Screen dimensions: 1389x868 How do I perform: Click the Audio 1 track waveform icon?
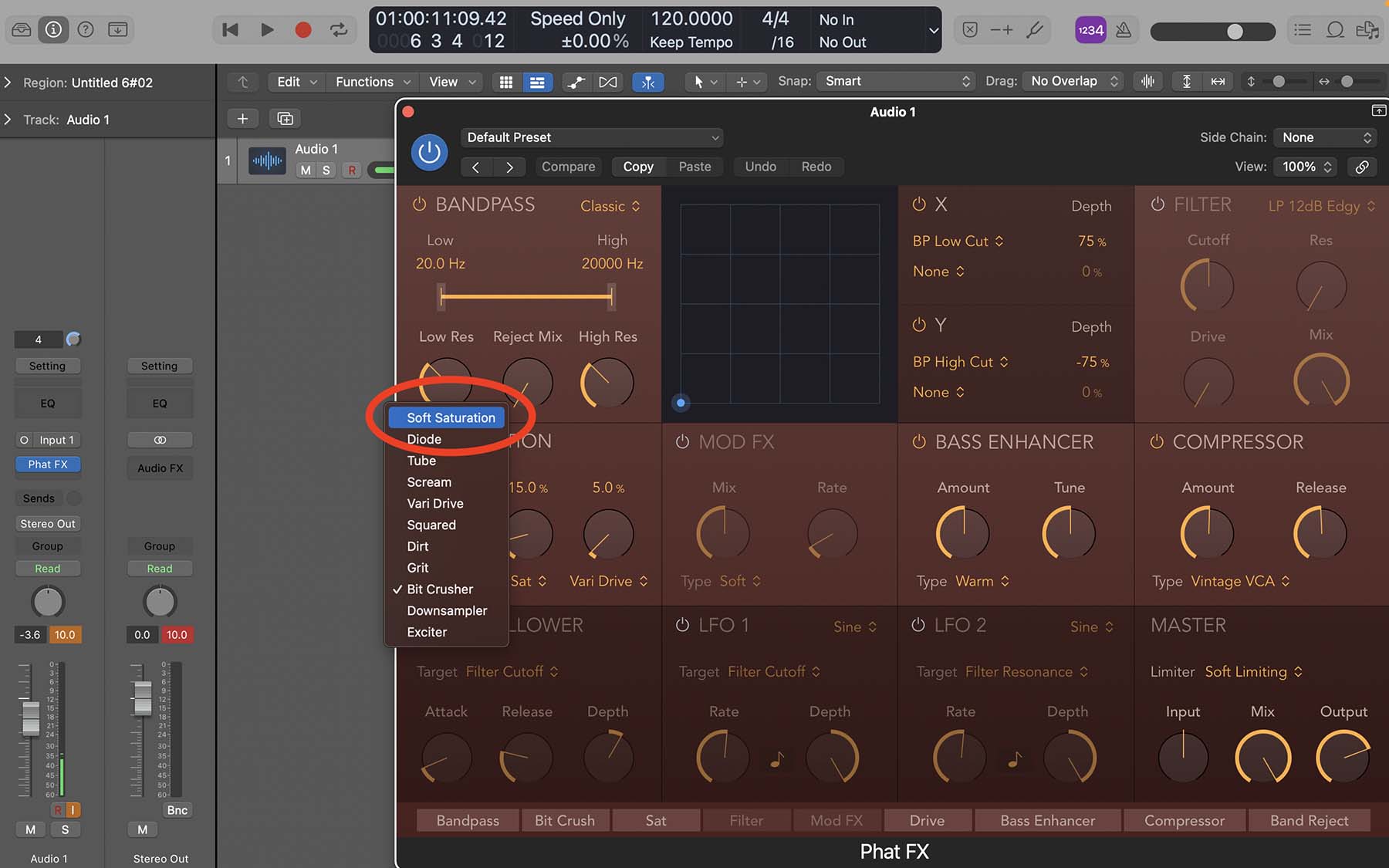(267, 160)
